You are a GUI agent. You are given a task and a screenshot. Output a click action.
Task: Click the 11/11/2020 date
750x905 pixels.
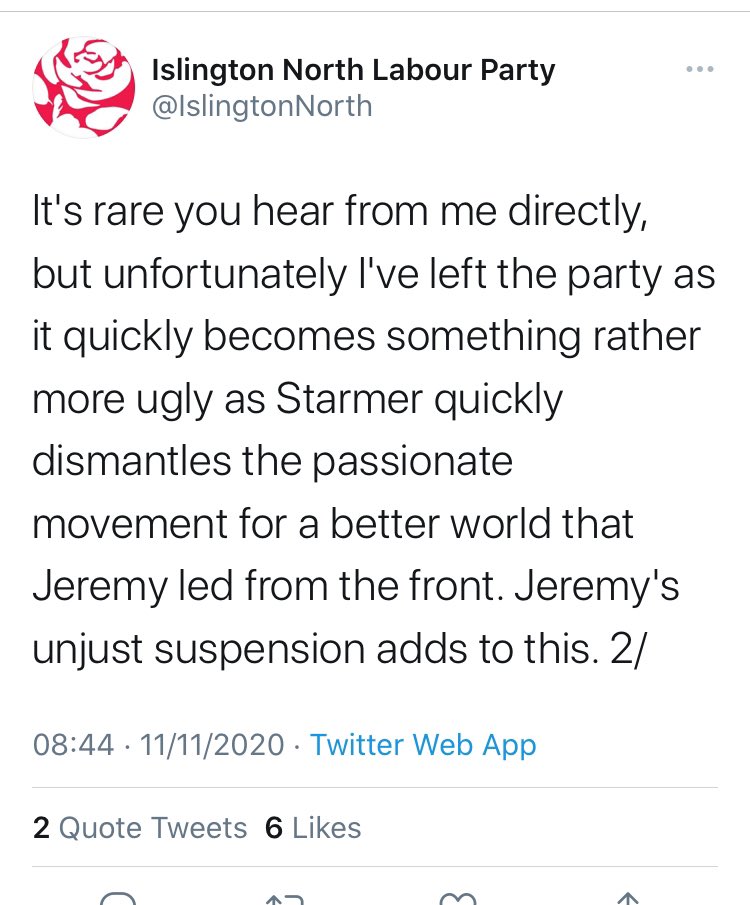click(x=214, y=745)
